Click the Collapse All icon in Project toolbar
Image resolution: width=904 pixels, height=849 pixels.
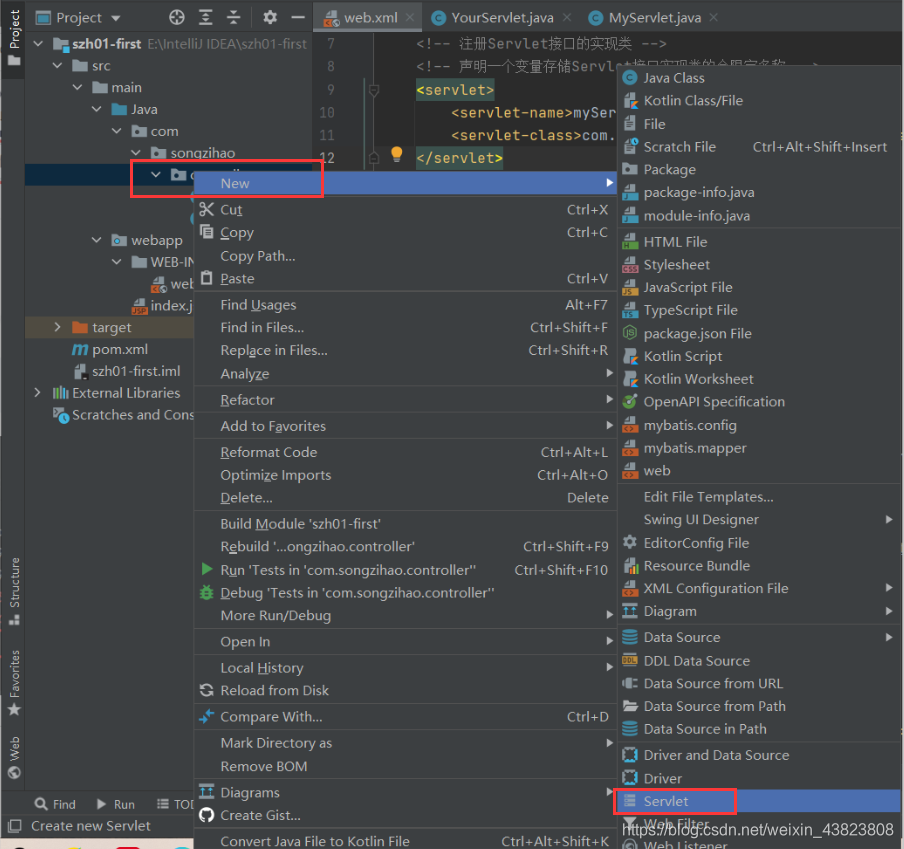(233, 17)
